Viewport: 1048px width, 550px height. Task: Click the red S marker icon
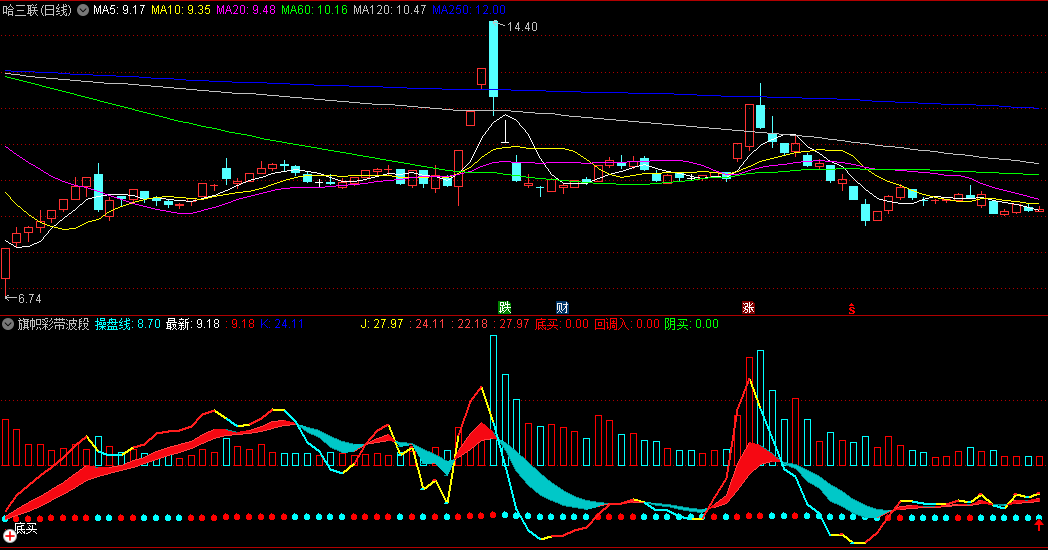(852, 308)
